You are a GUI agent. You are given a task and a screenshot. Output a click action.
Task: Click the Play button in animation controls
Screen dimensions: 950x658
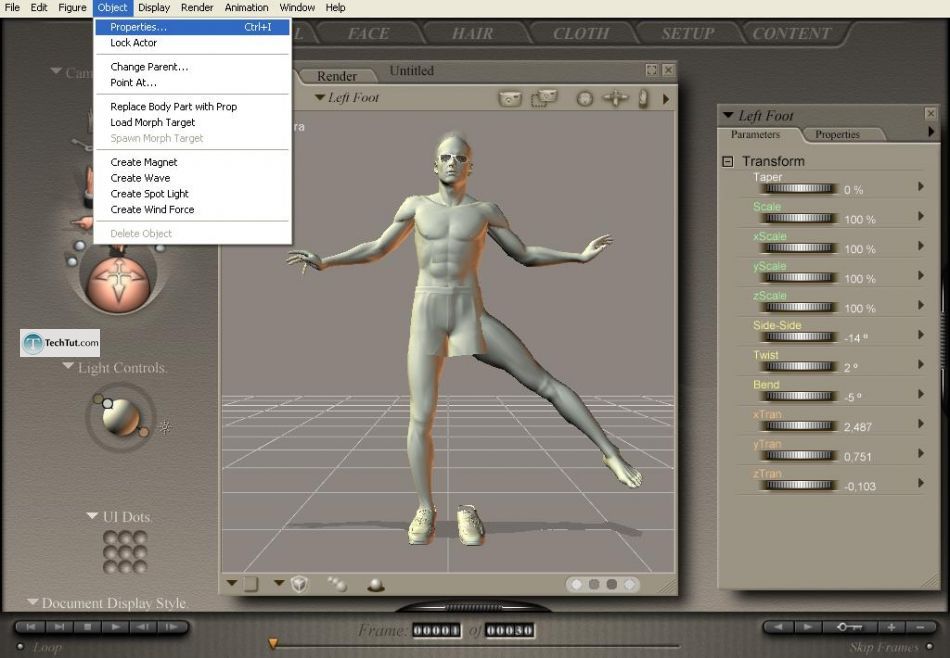click(x=115, y=627)
